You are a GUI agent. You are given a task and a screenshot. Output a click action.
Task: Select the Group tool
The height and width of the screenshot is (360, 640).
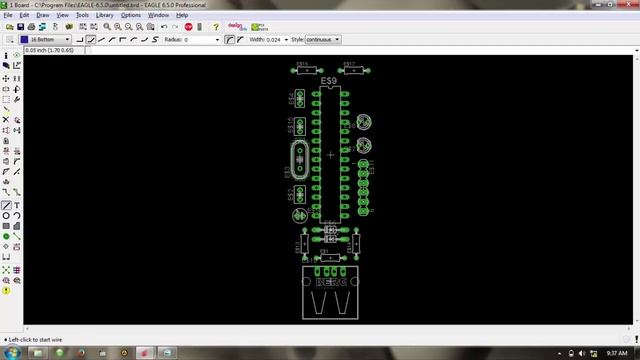(6, 99)
